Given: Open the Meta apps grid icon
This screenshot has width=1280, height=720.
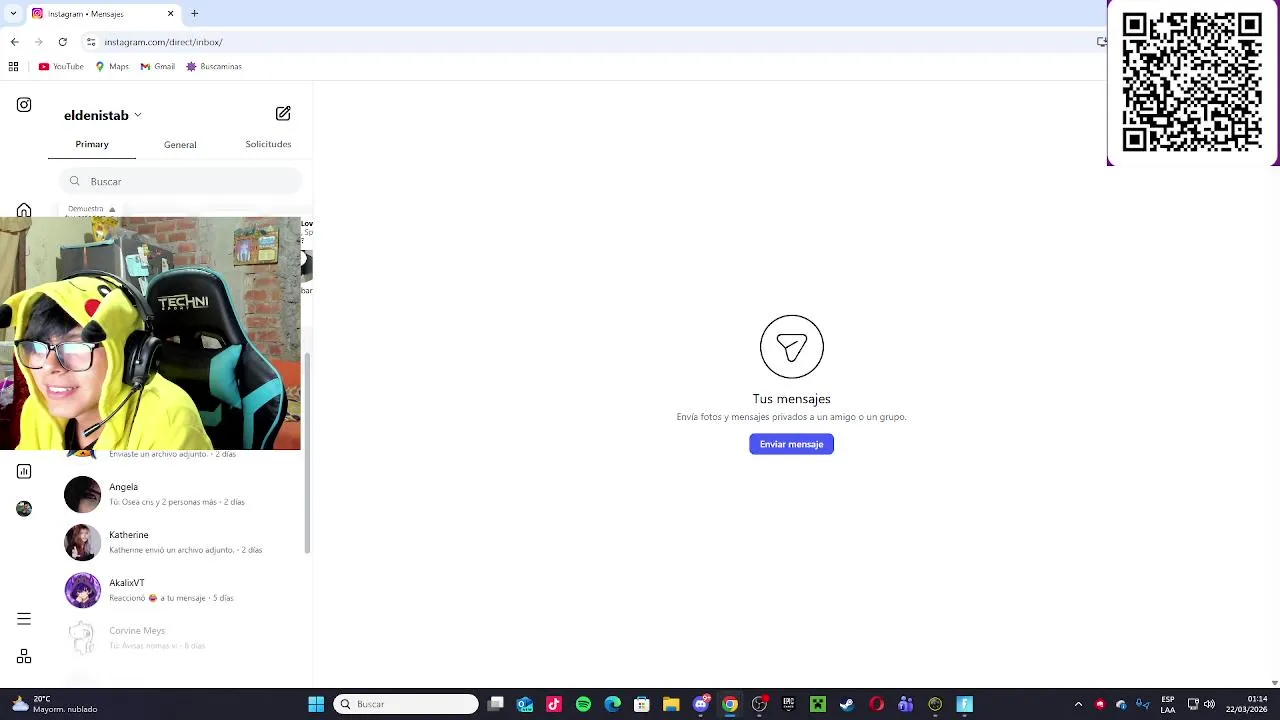Looking at the screenshot, I should click(x=24, y=656).
